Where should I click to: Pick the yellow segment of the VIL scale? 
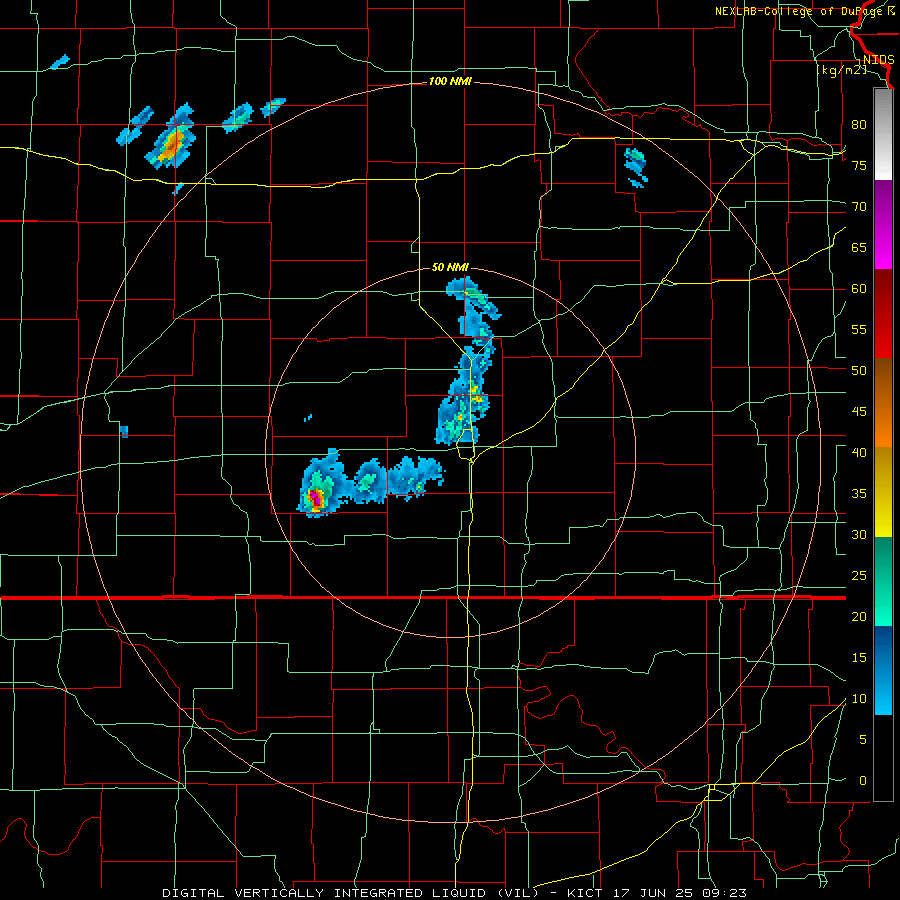coord(883,492)
